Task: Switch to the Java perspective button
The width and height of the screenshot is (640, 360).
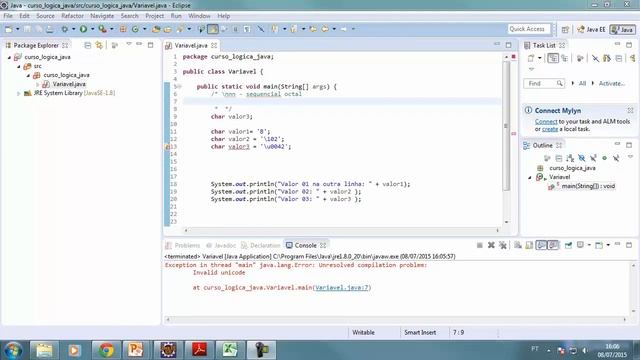Action: (622, 29)
